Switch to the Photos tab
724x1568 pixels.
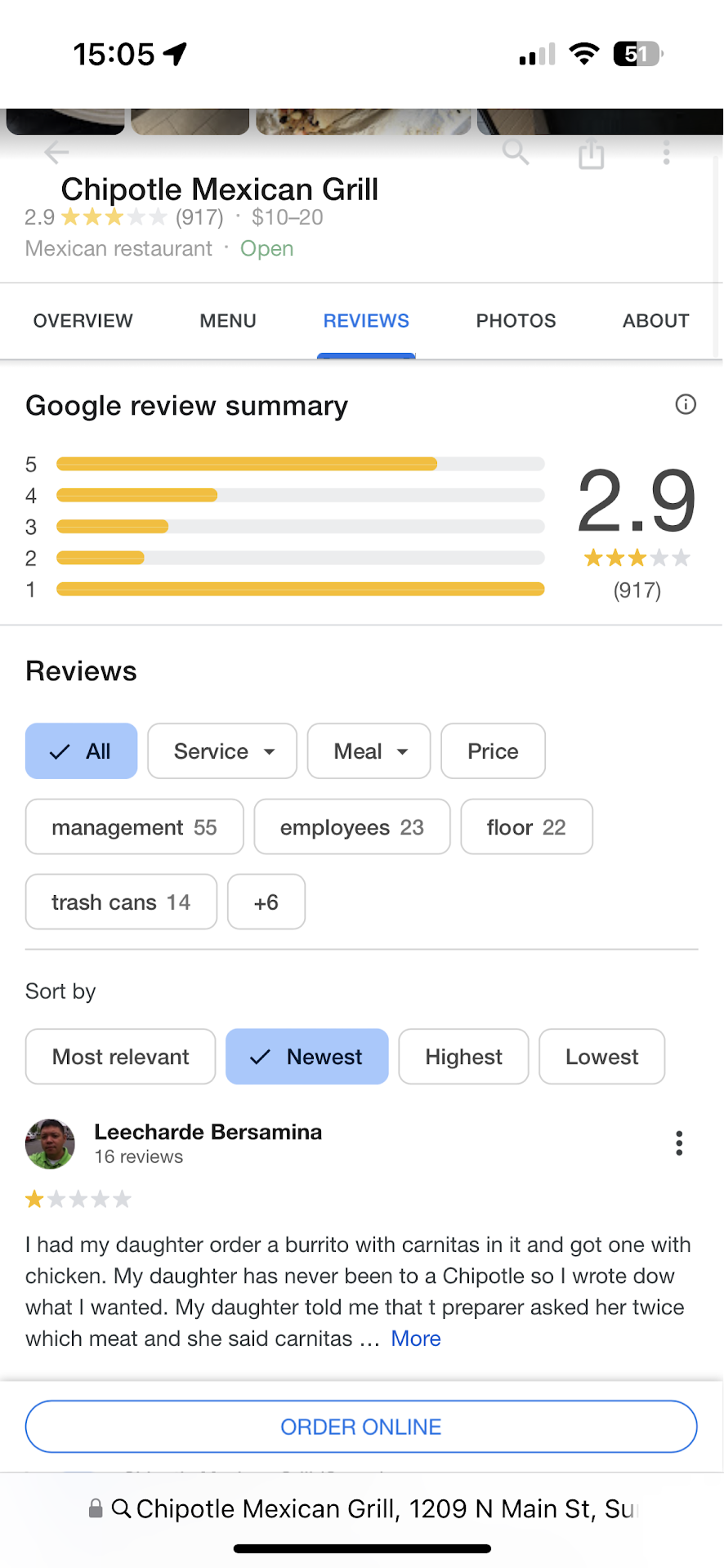(516, 321)
